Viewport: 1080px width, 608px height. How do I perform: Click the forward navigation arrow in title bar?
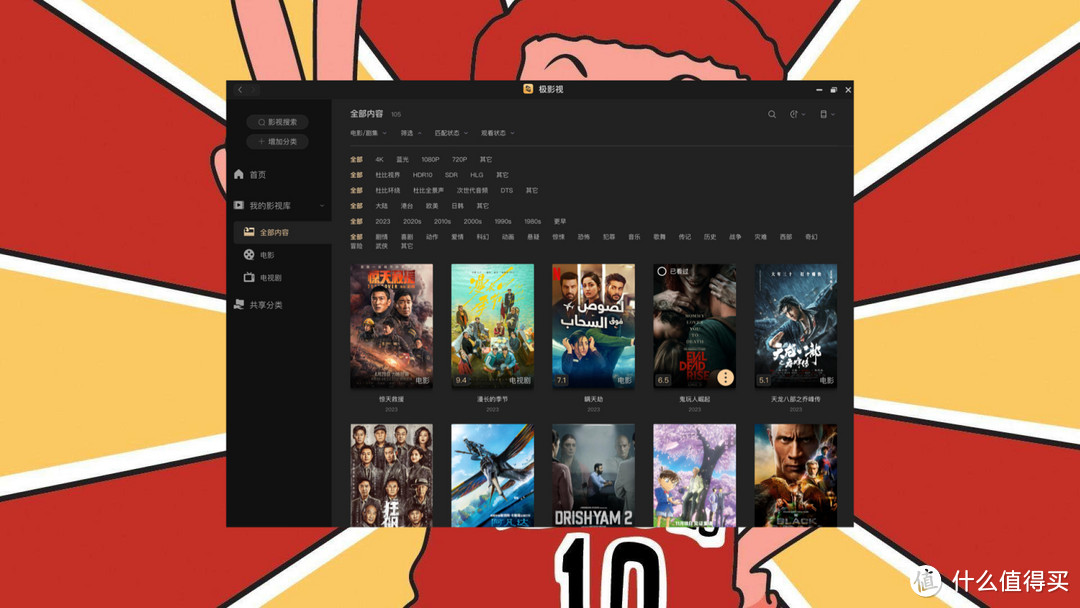pos(253,90)
